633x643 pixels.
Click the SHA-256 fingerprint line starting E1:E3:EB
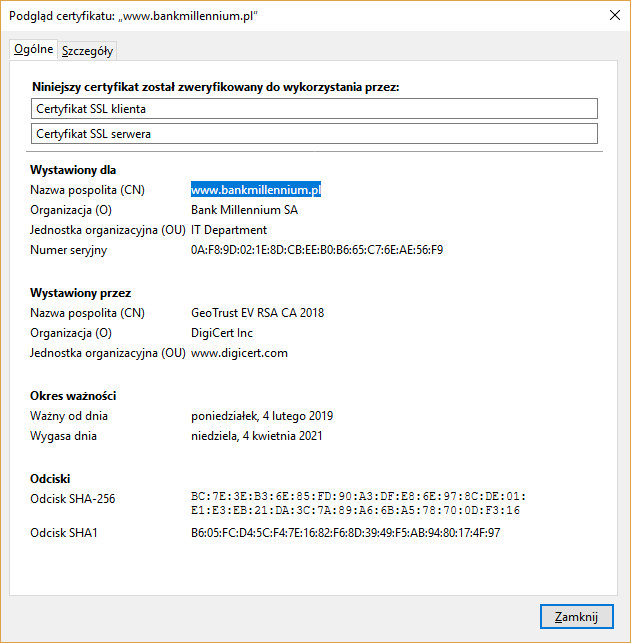[355, 511]
